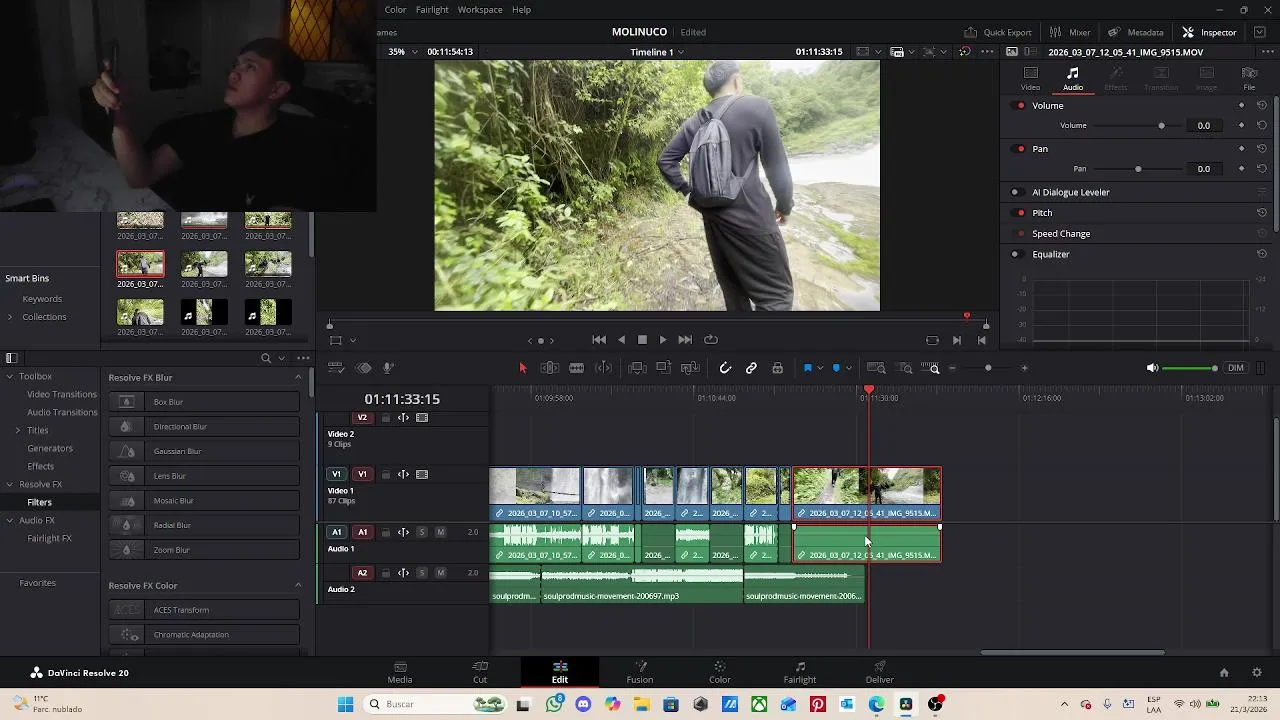Activate the Trim Edit Mode tool
The image size is (1280, 720).
tap(549, 368)
